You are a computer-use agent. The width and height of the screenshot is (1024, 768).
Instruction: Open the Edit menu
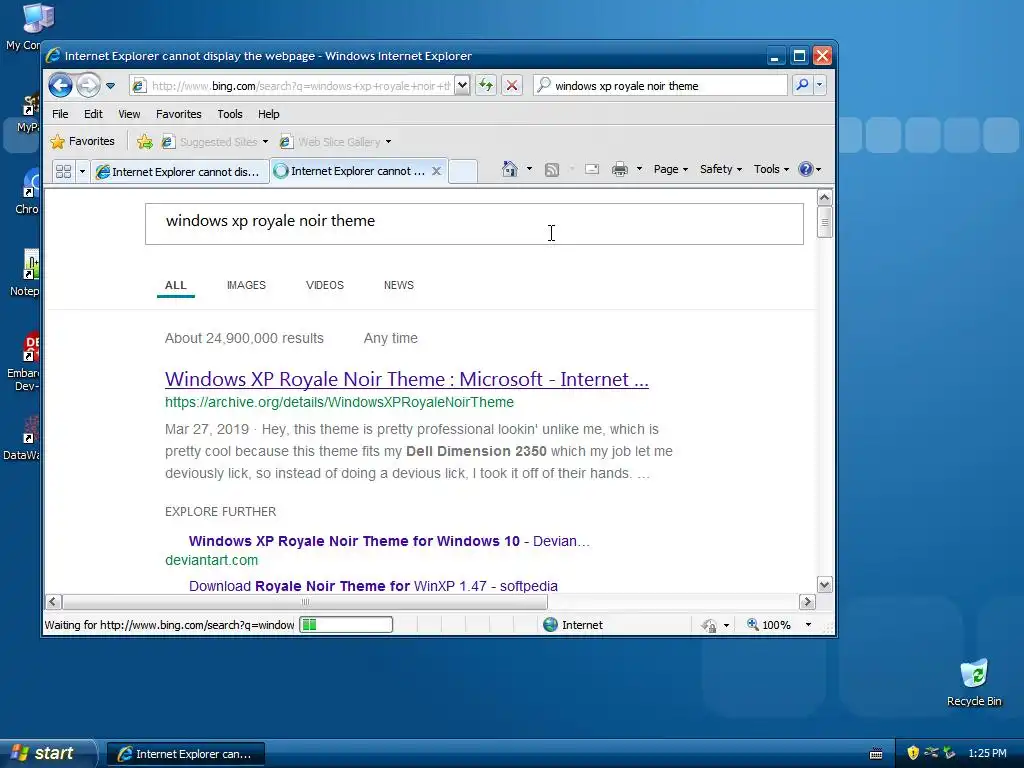click(x=93, y=114)
